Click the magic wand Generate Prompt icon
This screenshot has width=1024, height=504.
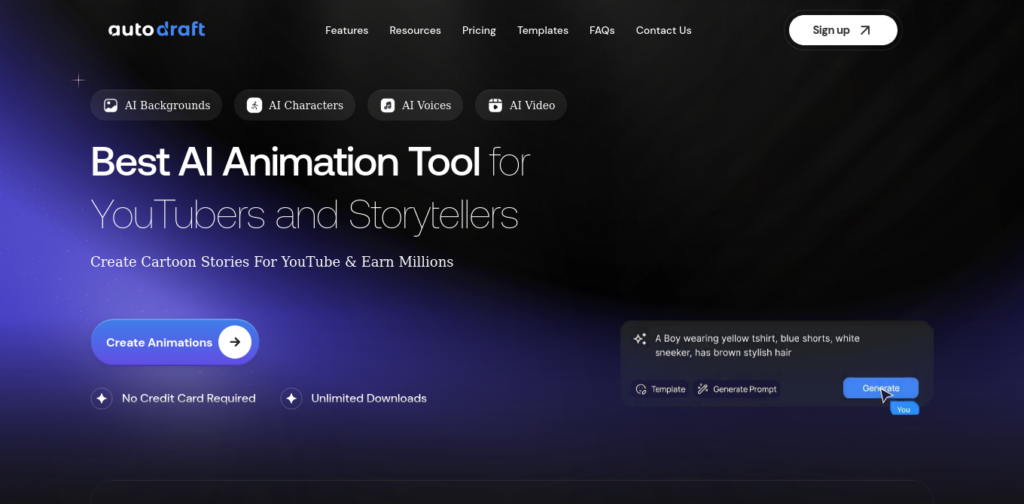coord(703,389)
